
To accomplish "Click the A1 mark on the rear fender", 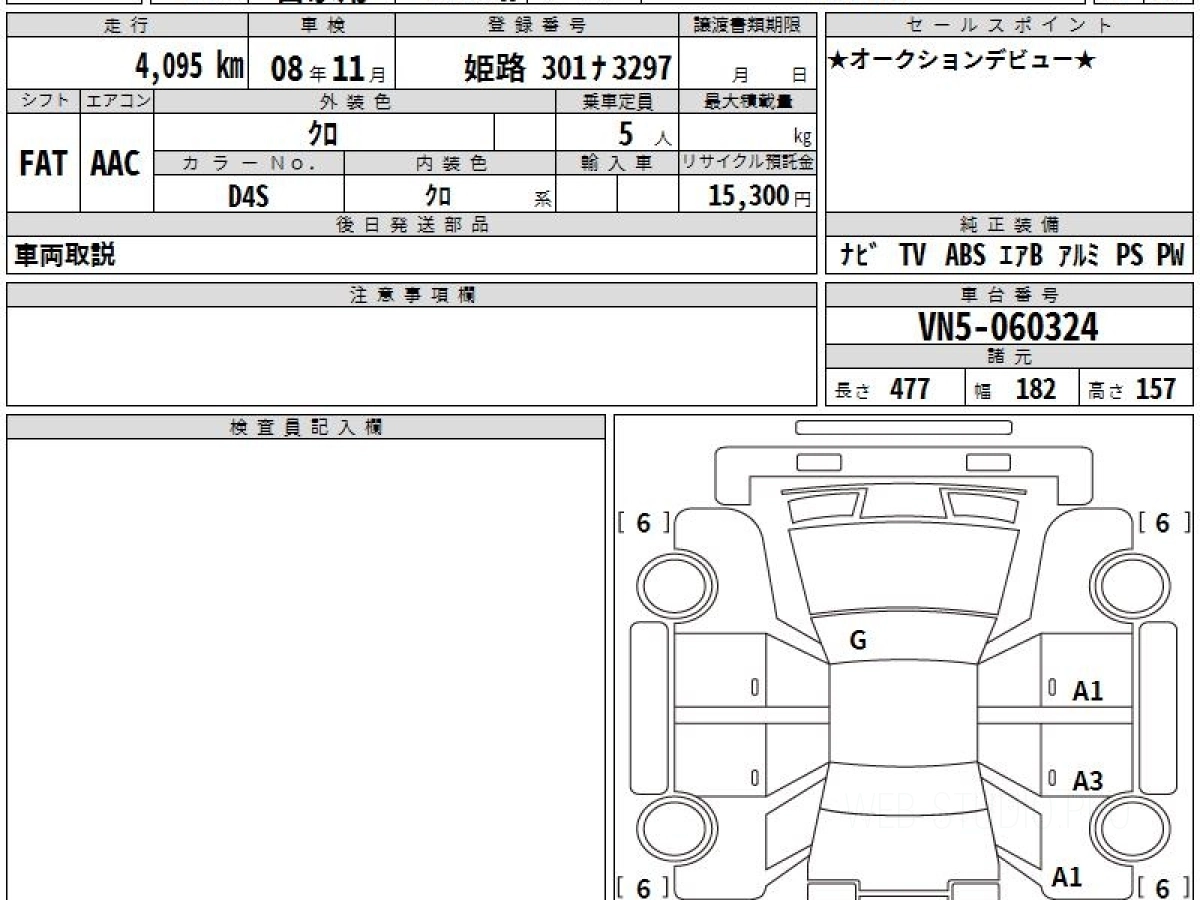I will 1067,877.
